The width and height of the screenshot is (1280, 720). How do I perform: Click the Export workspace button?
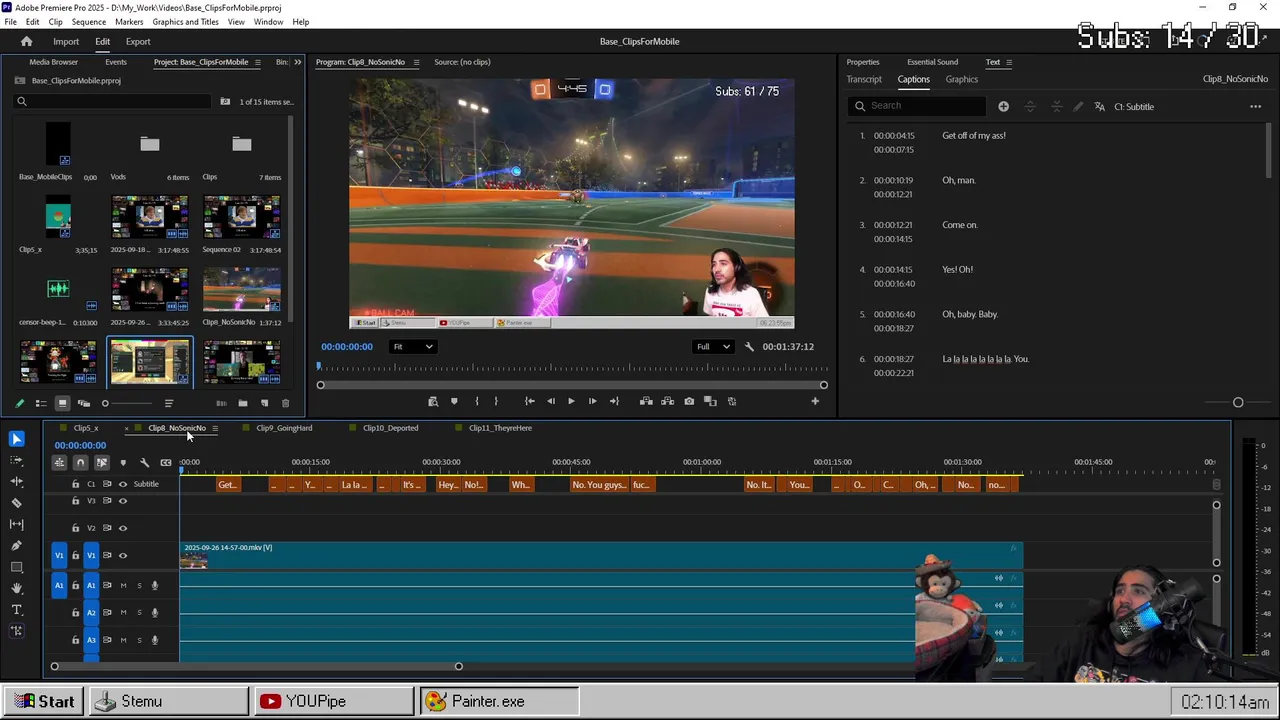click(x=138, y=41)
